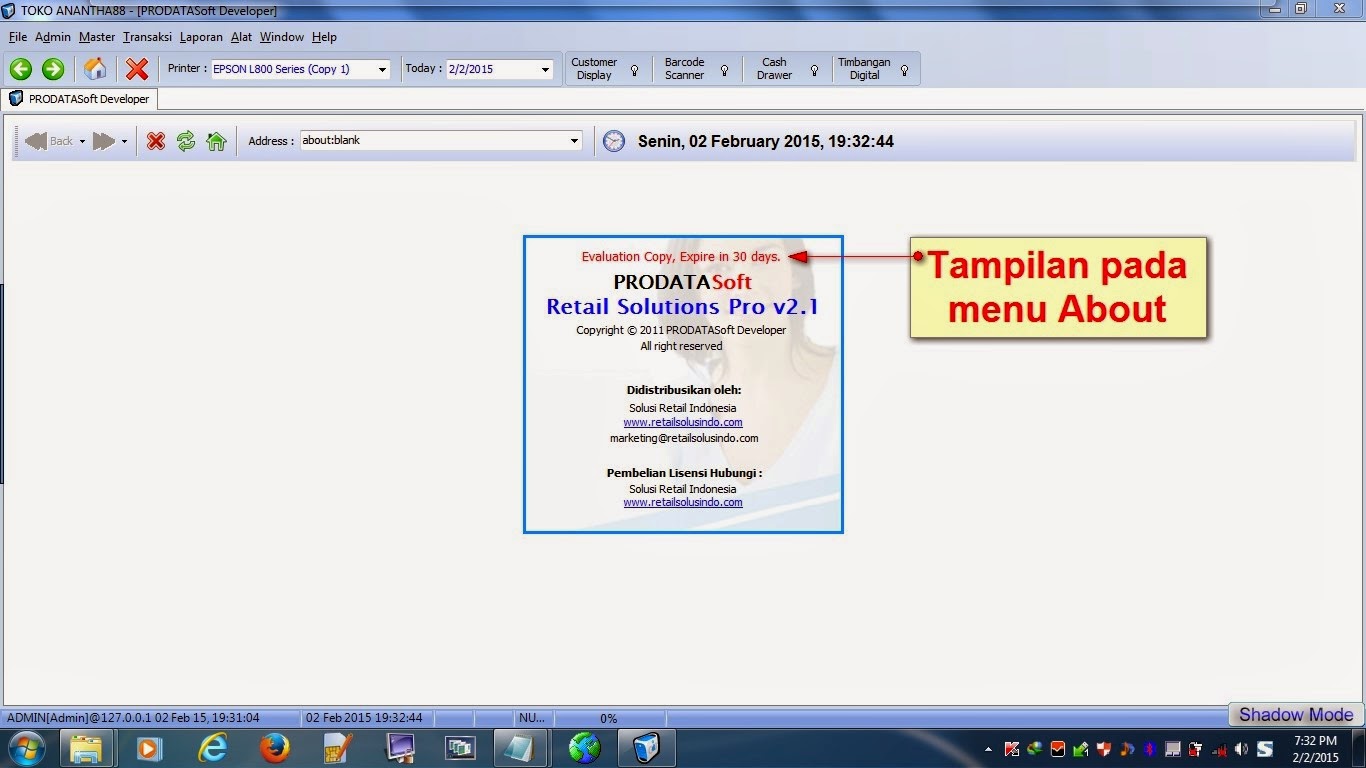The height and width of the screenshot is (768, 1366).
Task: Open the Master menu
Action: pyautogui.click(x=97, y=37)
